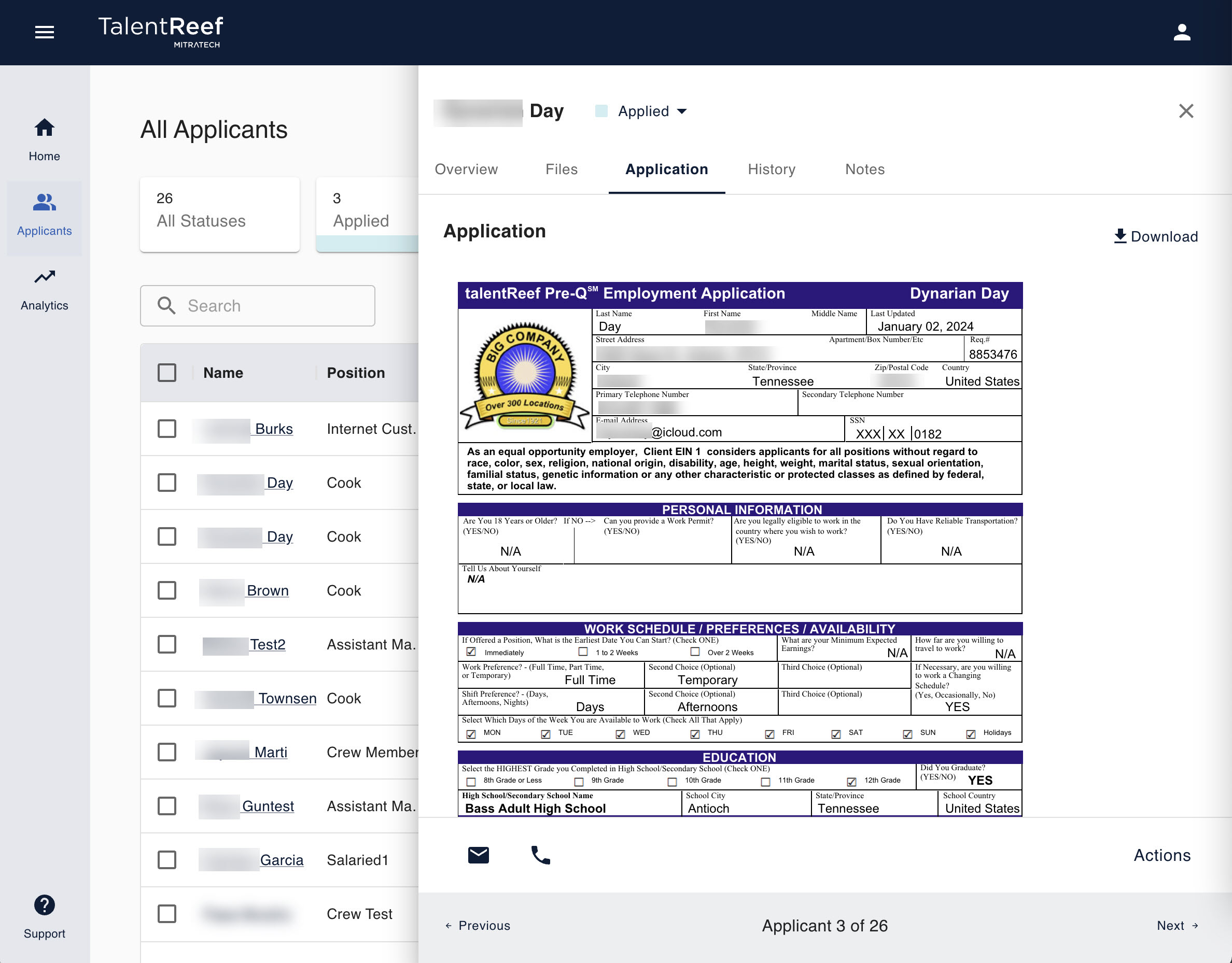Open the navigation hamburger menu

[44, 32]
